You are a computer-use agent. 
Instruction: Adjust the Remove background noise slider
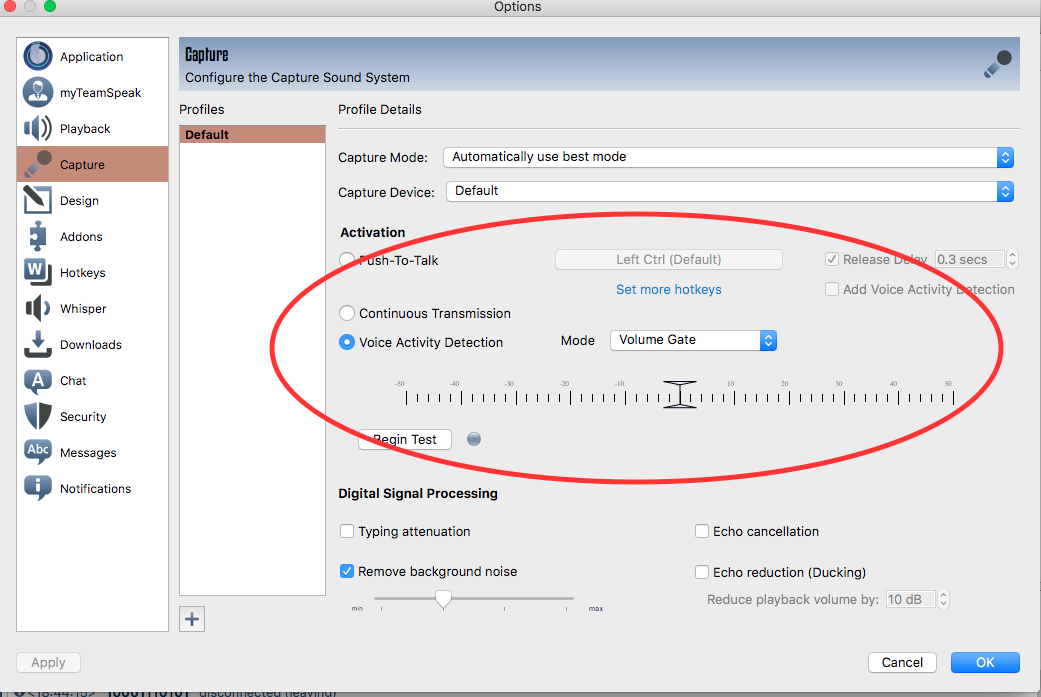point(444,599)
